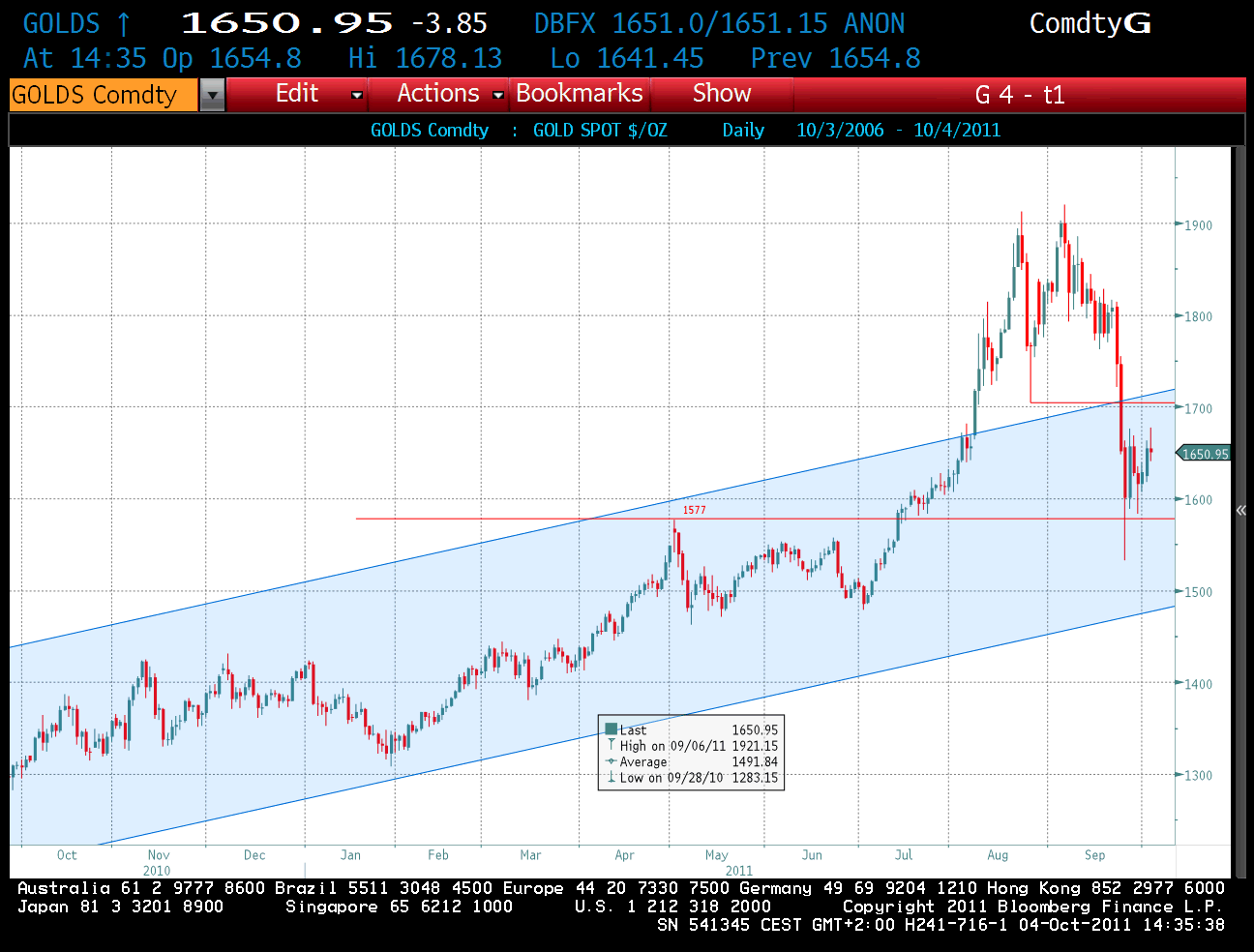Click the Aug month axis label
This screenshot has width=1254, height=952.
click(998, 855)
